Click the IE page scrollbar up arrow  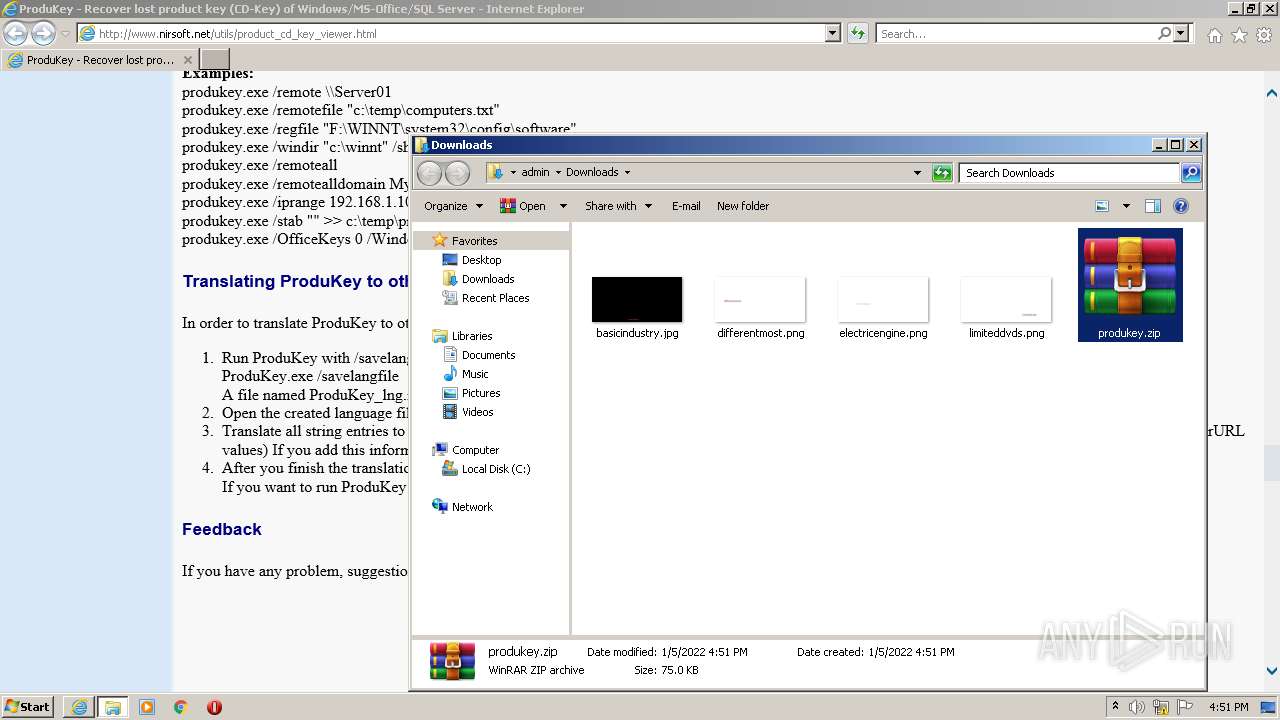1272,93
